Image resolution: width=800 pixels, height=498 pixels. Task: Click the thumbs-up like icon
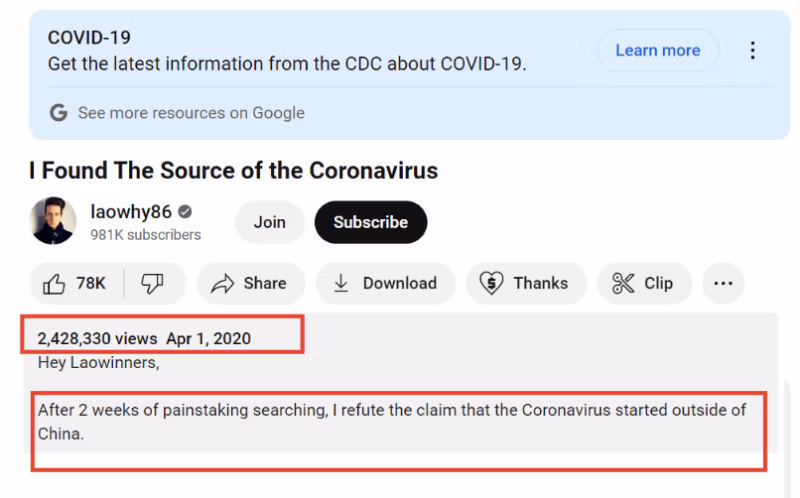tap(54, 284)
